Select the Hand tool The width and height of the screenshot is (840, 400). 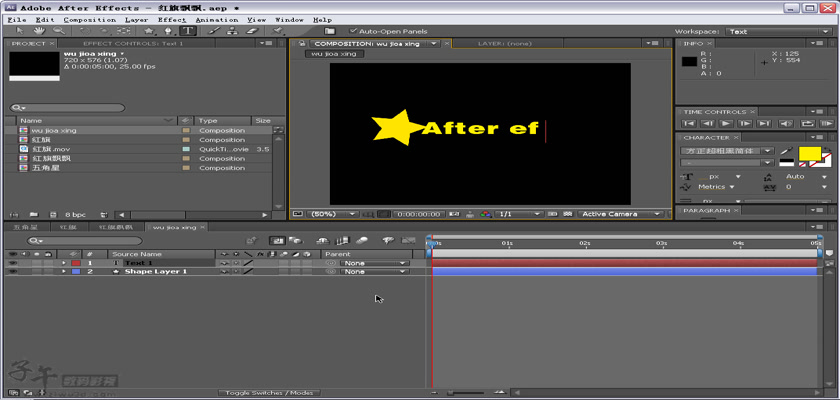(x=39, y=32)
